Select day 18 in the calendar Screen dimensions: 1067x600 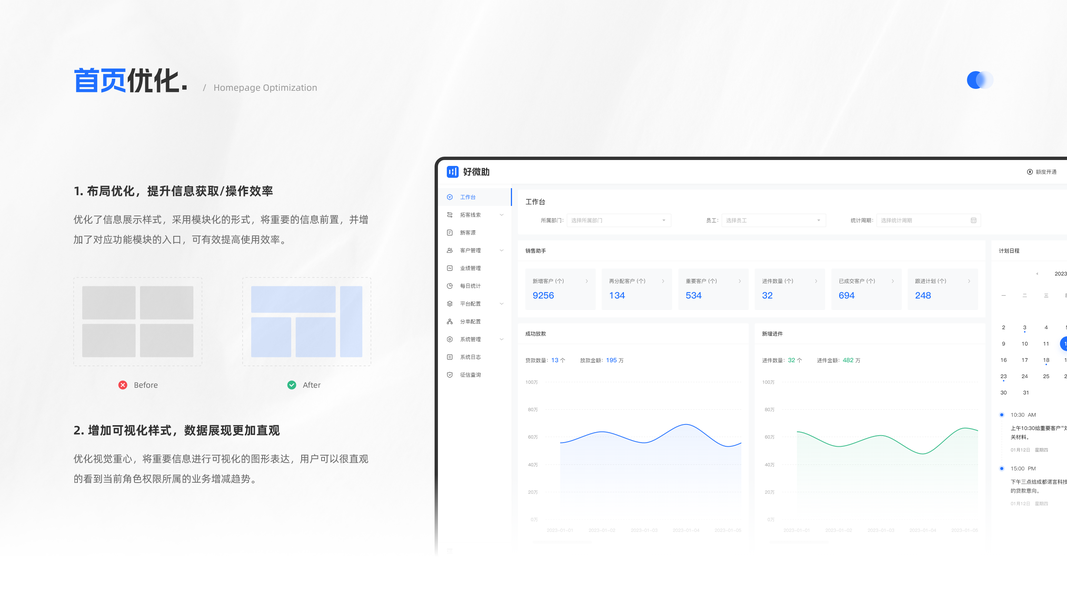tap(1046, 361)
